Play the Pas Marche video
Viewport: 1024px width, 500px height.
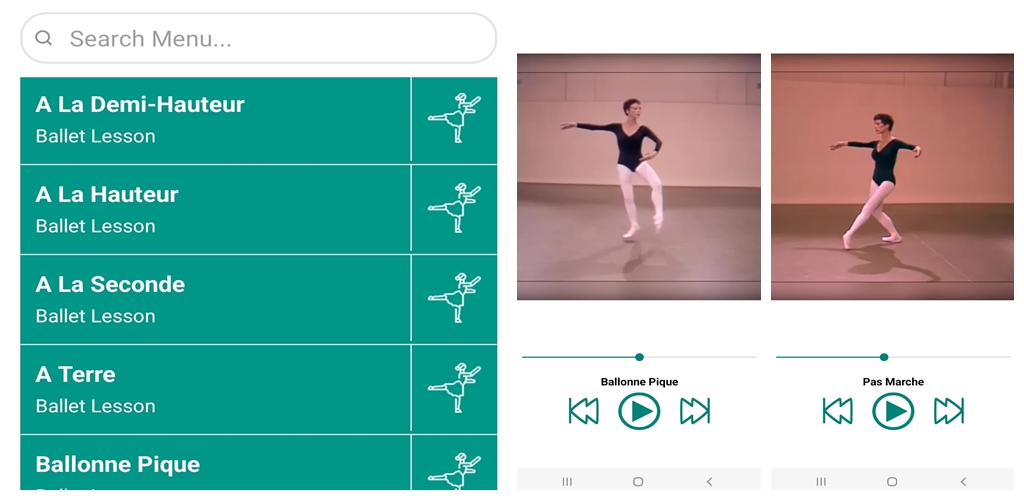pos(893,411)
